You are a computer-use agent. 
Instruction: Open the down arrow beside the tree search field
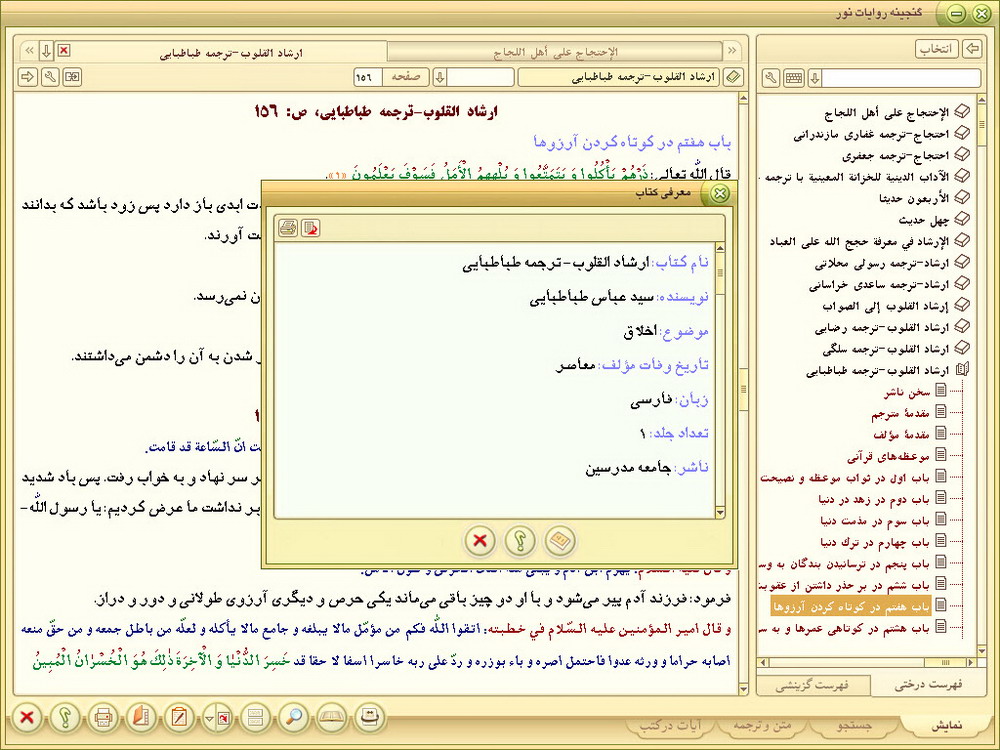coord(814,78)
